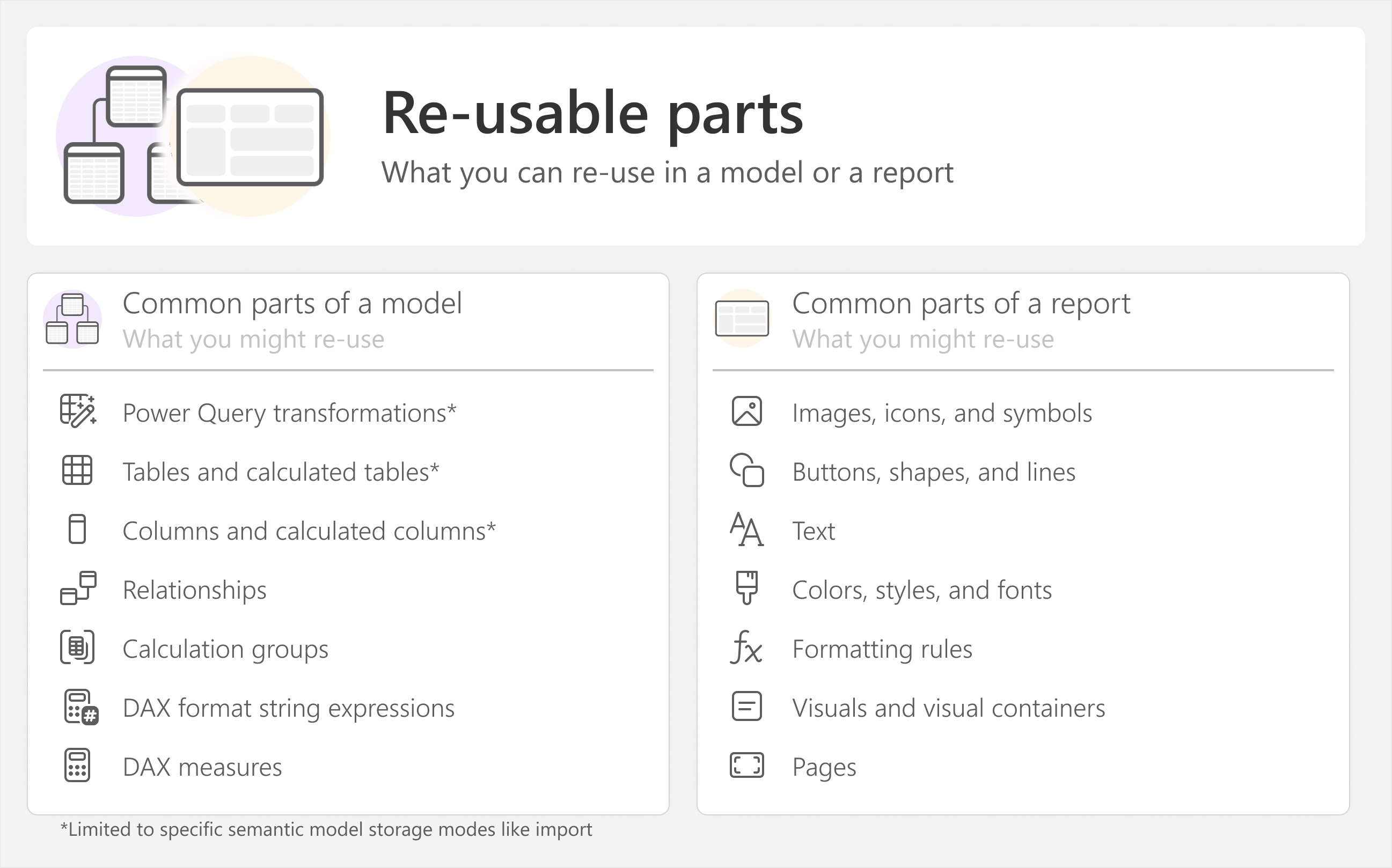This screenshot has height=868, width=1392.
Task: Select the Formatting rules fx icon
Action: click(x=746, y=647)
